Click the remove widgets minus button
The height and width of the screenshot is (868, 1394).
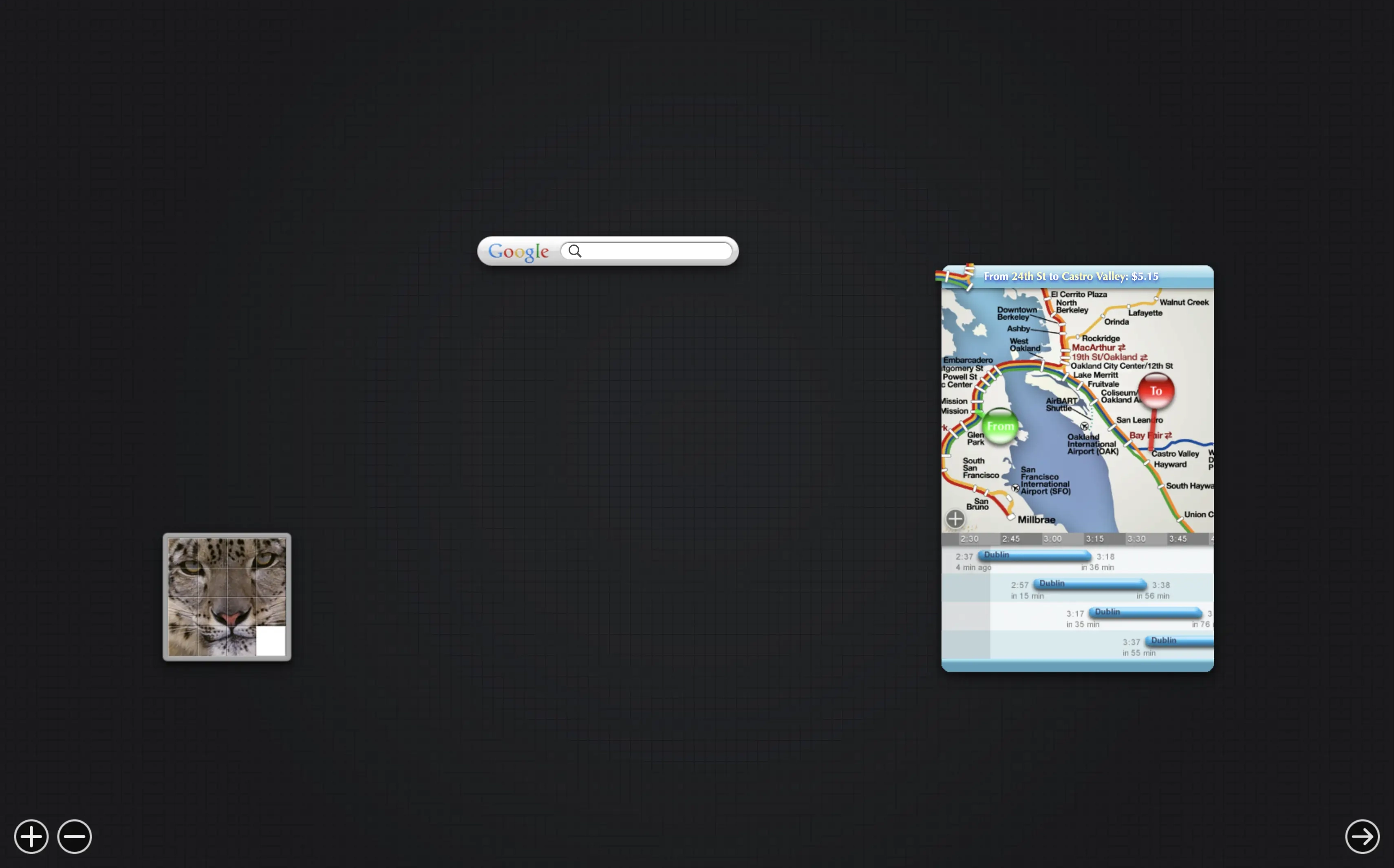pos(75,837)
